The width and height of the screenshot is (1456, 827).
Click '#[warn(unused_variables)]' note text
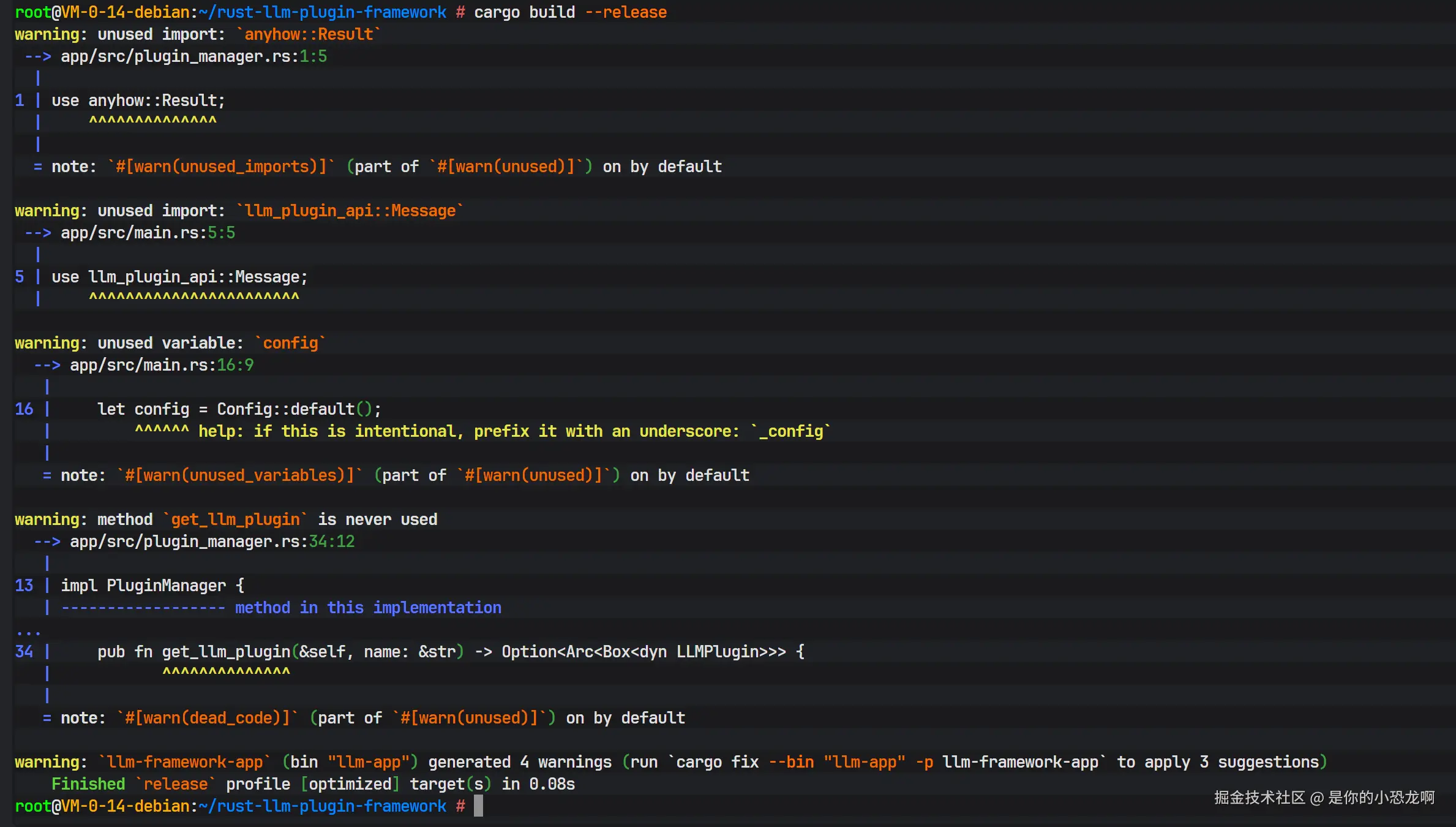click(x=239, y=475)
